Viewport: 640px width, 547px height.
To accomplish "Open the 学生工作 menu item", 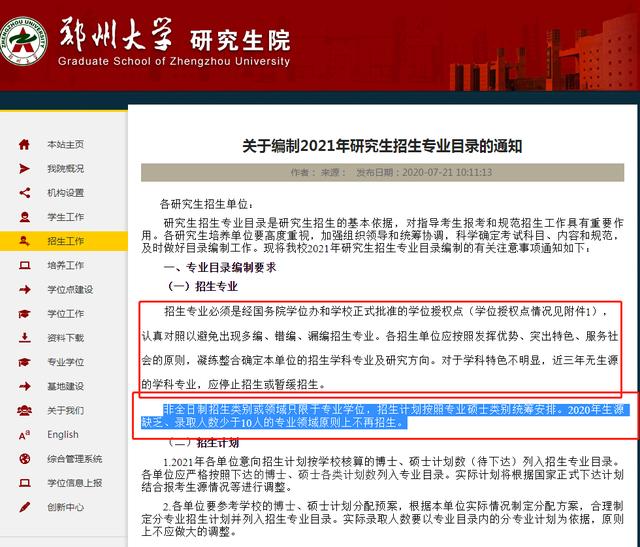I will pos(65,217).
